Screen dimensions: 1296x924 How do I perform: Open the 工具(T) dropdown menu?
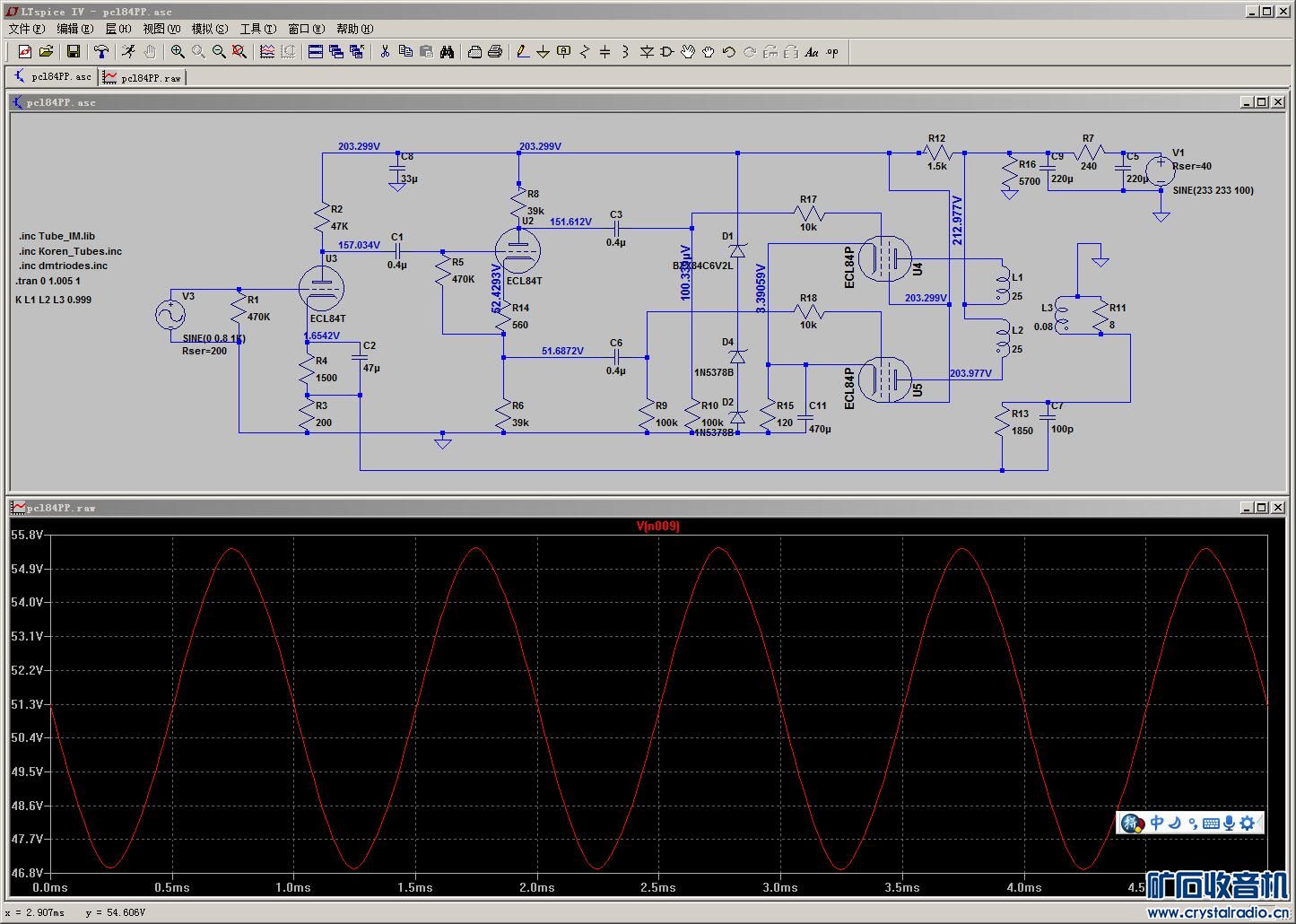pos(257,29)
